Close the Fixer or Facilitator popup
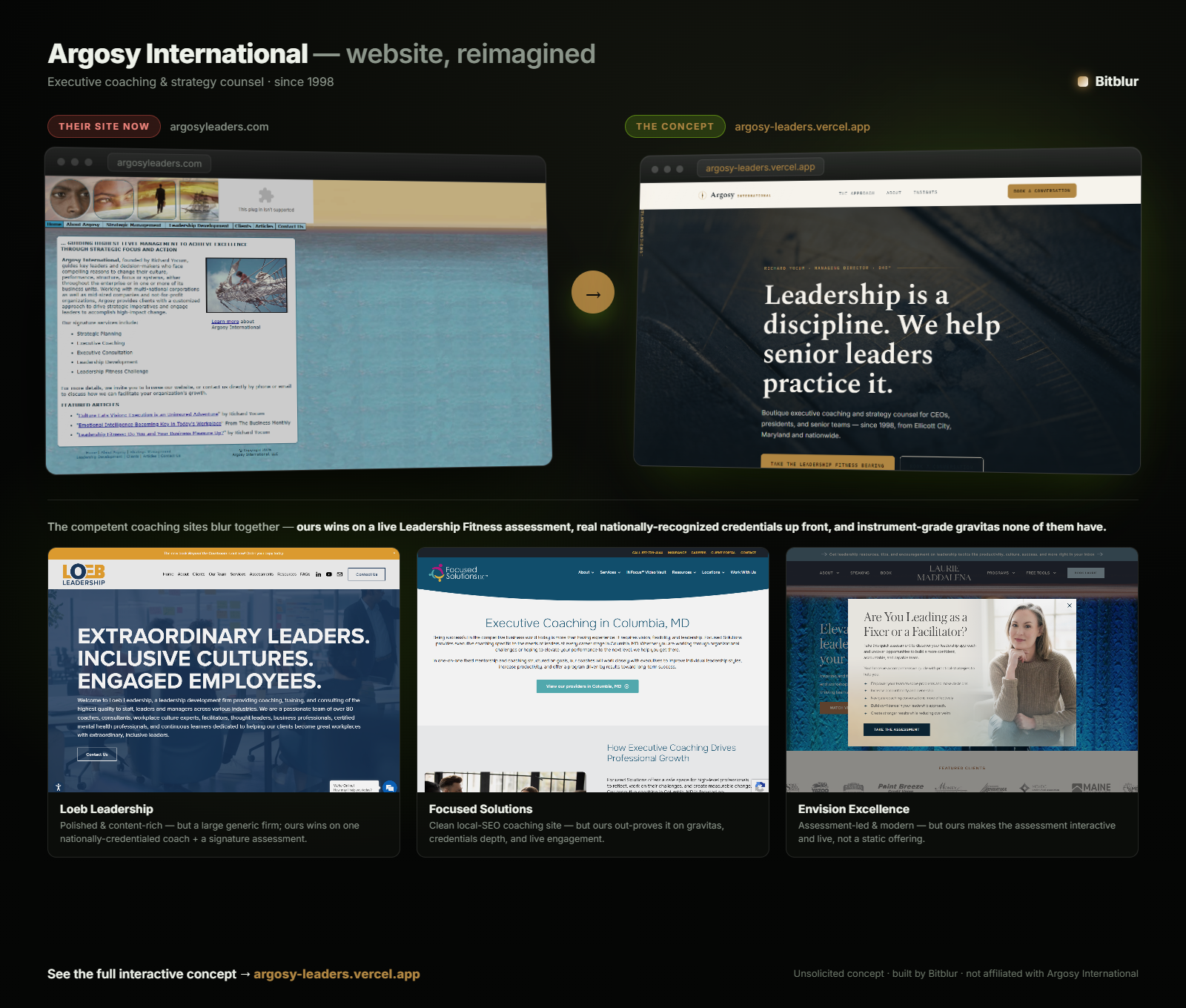 tap(1070, 606)
